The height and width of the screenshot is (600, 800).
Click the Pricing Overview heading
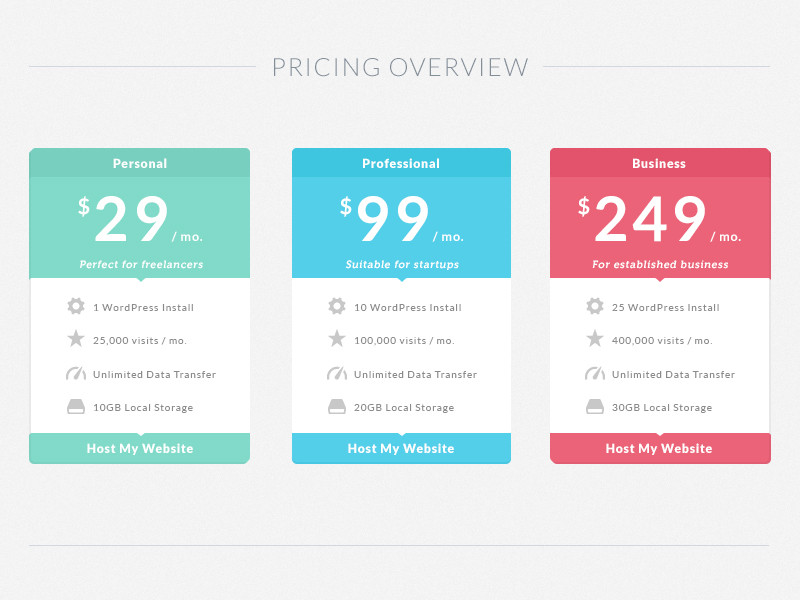pos(400,67)
